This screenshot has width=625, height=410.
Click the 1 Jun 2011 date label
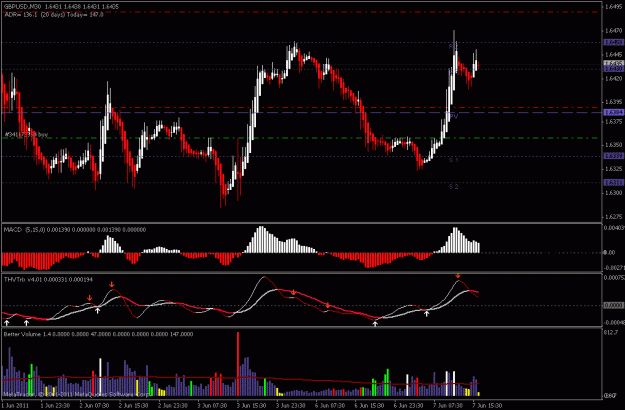pos(15,405)
